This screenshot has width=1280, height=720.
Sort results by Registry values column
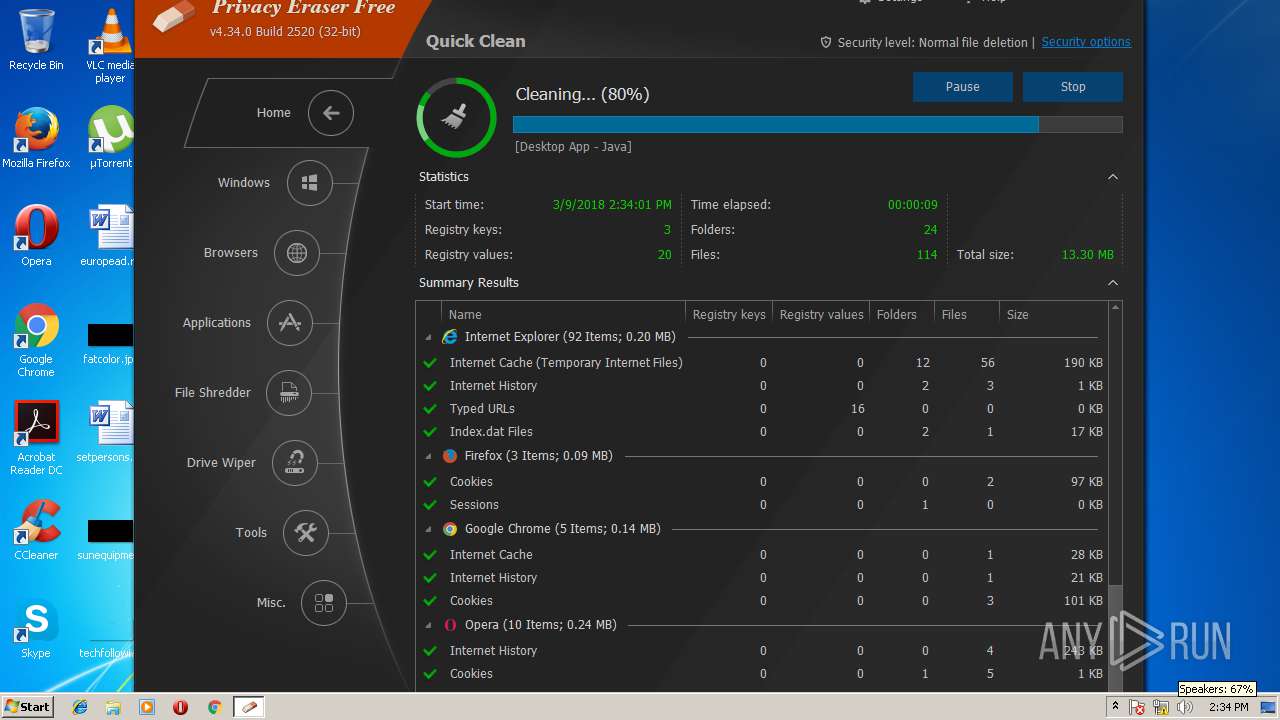click(x=821, y=314)
